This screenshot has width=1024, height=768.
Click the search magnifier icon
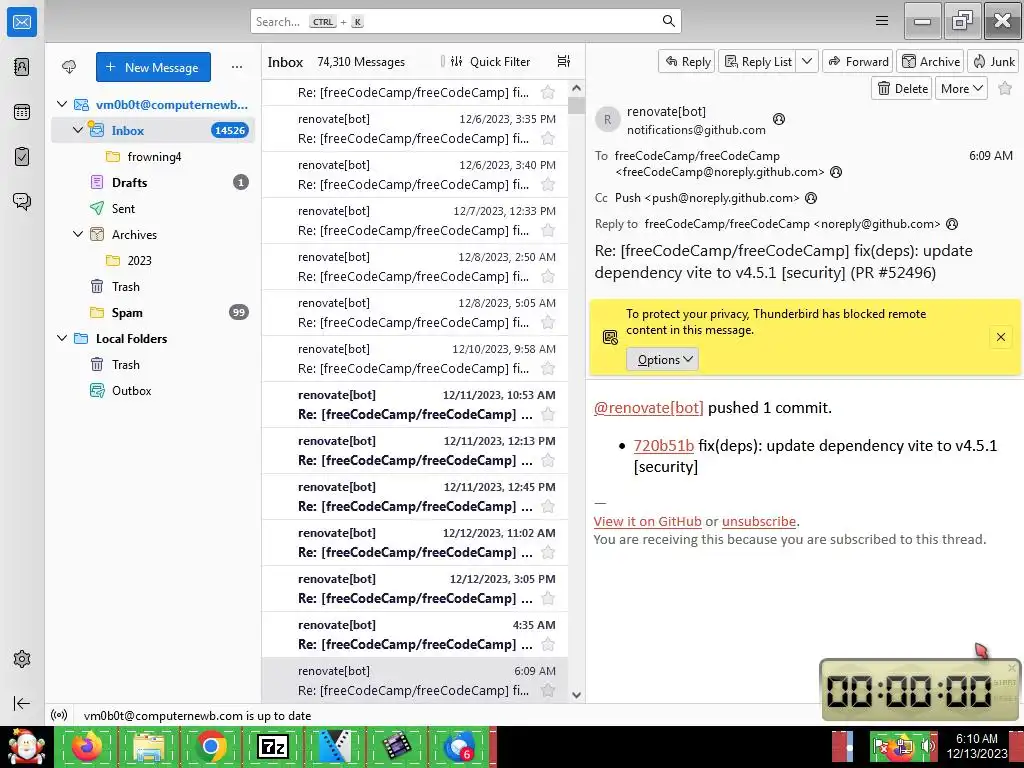[x=668, y=21]
